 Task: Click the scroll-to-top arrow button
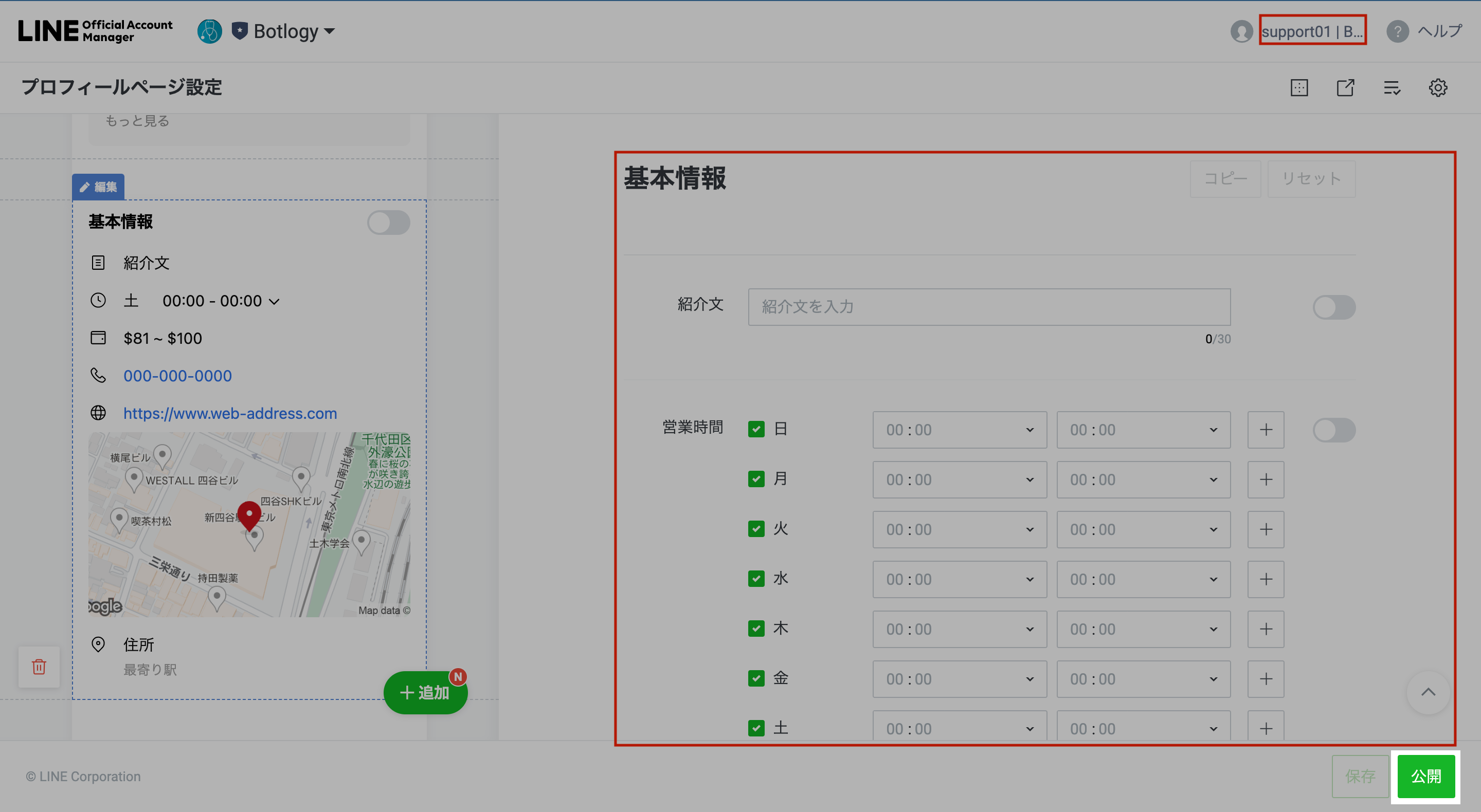pyautogui.click(x=1428, y=692)
